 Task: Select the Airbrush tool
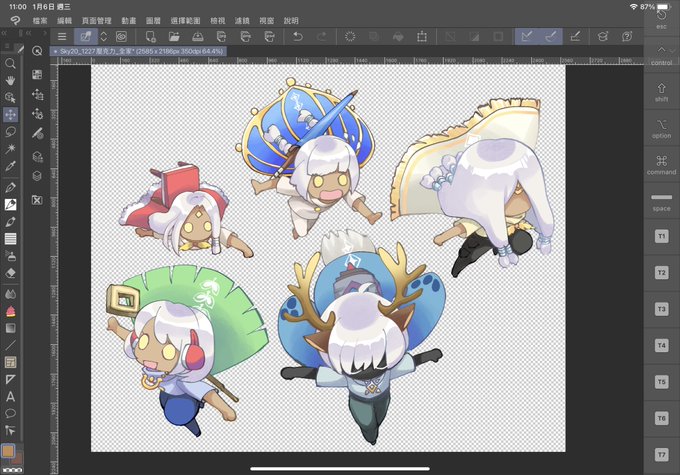pos(10,256)
